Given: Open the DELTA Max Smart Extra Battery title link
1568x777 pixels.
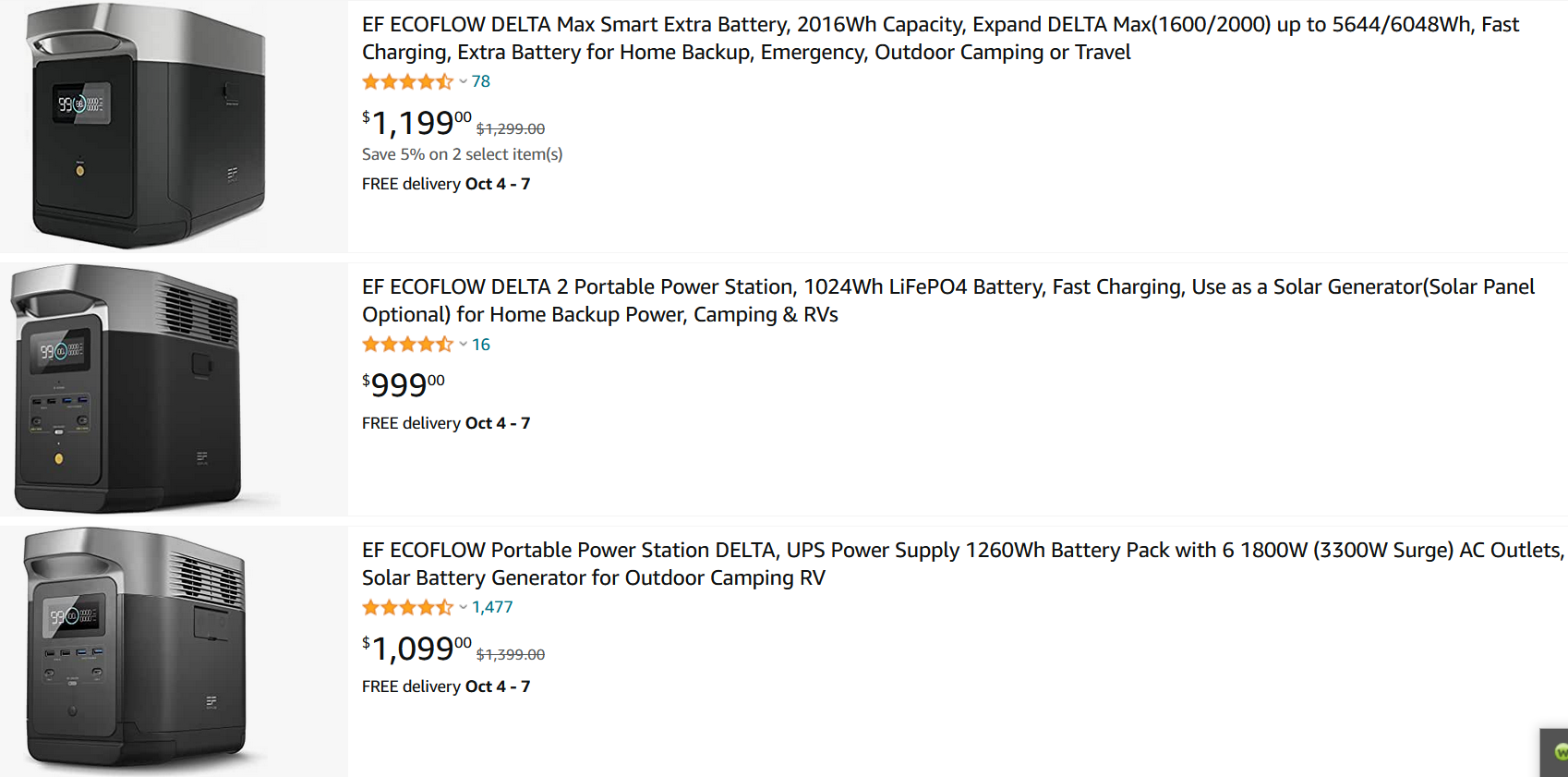Looking at the screenshot, I should 940,38.
